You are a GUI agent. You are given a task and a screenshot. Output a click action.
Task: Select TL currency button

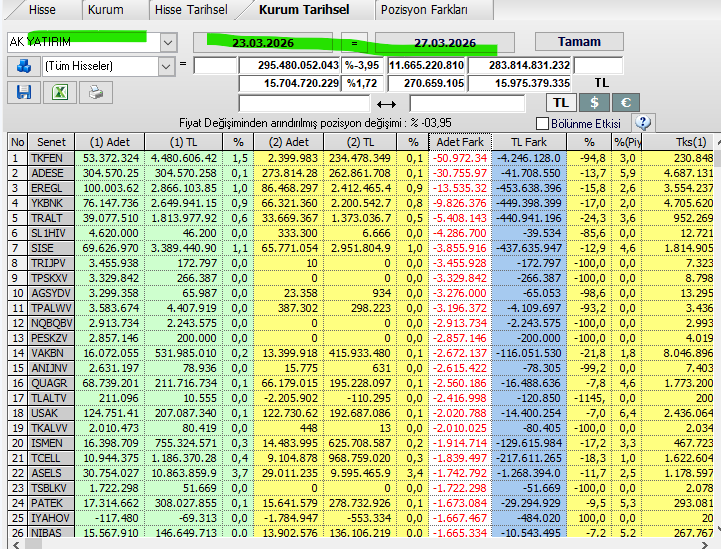(561, 103)
